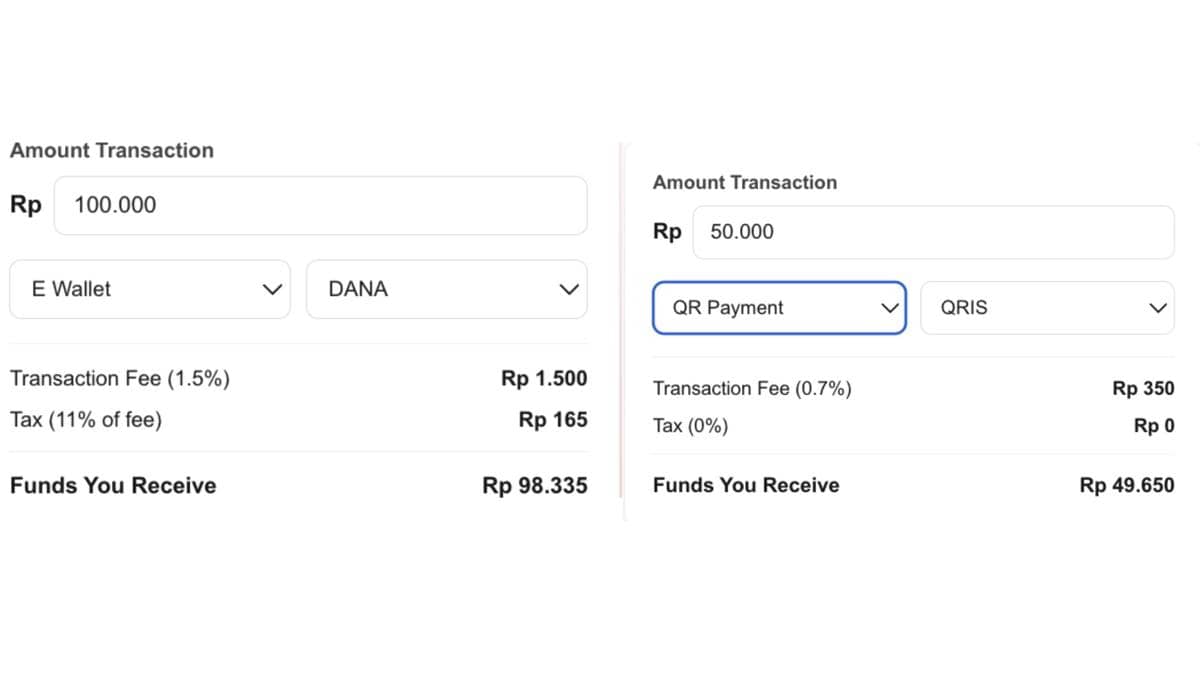Image resolution: width=1200 pixels, height=675 pixels.
Task: Click the chevron arrow on QRIS selector
Action: [1158, 308]
